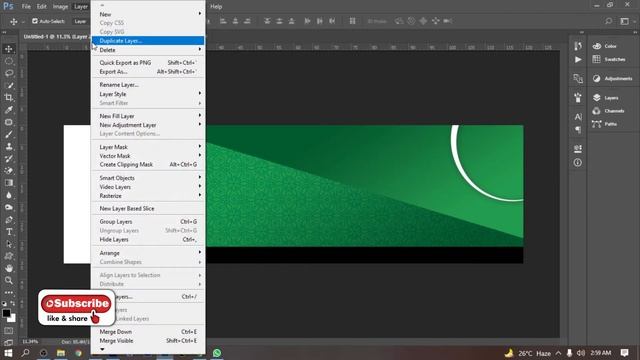Screen dimensions: 640x360
Task: Expand the New submenu
Action: click(x=148, y=14)
